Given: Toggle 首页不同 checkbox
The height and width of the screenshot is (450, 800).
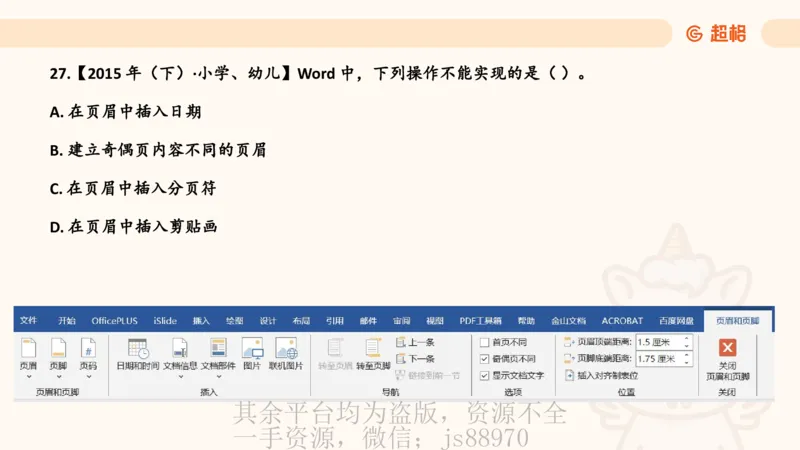Looking at the screenshot, I should coord(484,342).
